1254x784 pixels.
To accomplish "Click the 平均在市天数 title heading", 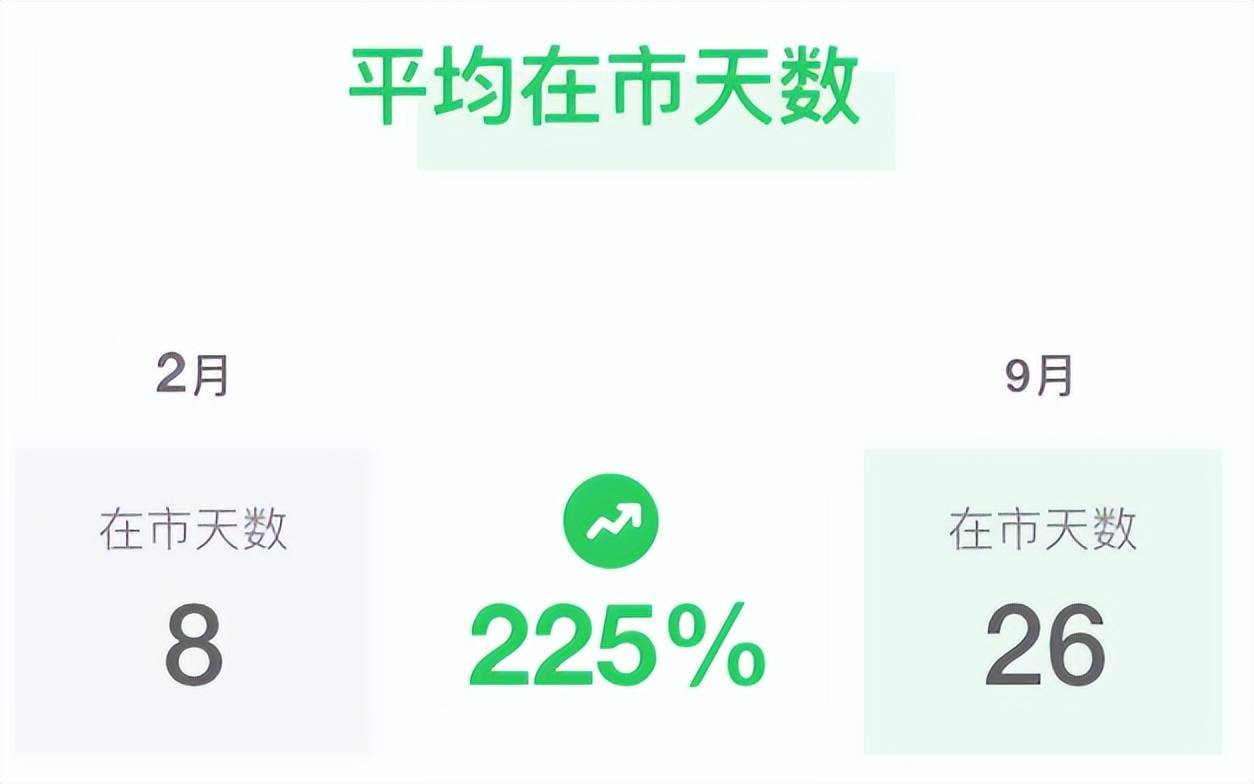I will (604, 88).
